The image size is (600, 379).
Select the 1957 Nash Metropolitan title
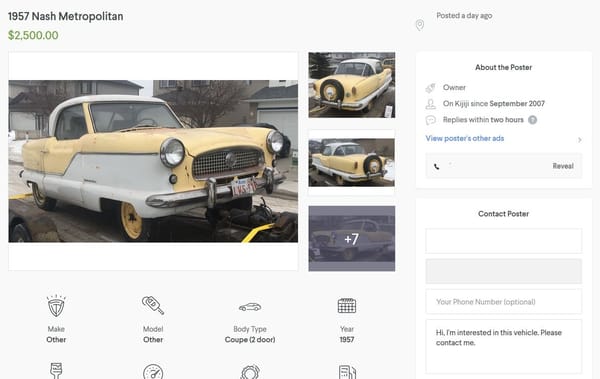[65, 16]
